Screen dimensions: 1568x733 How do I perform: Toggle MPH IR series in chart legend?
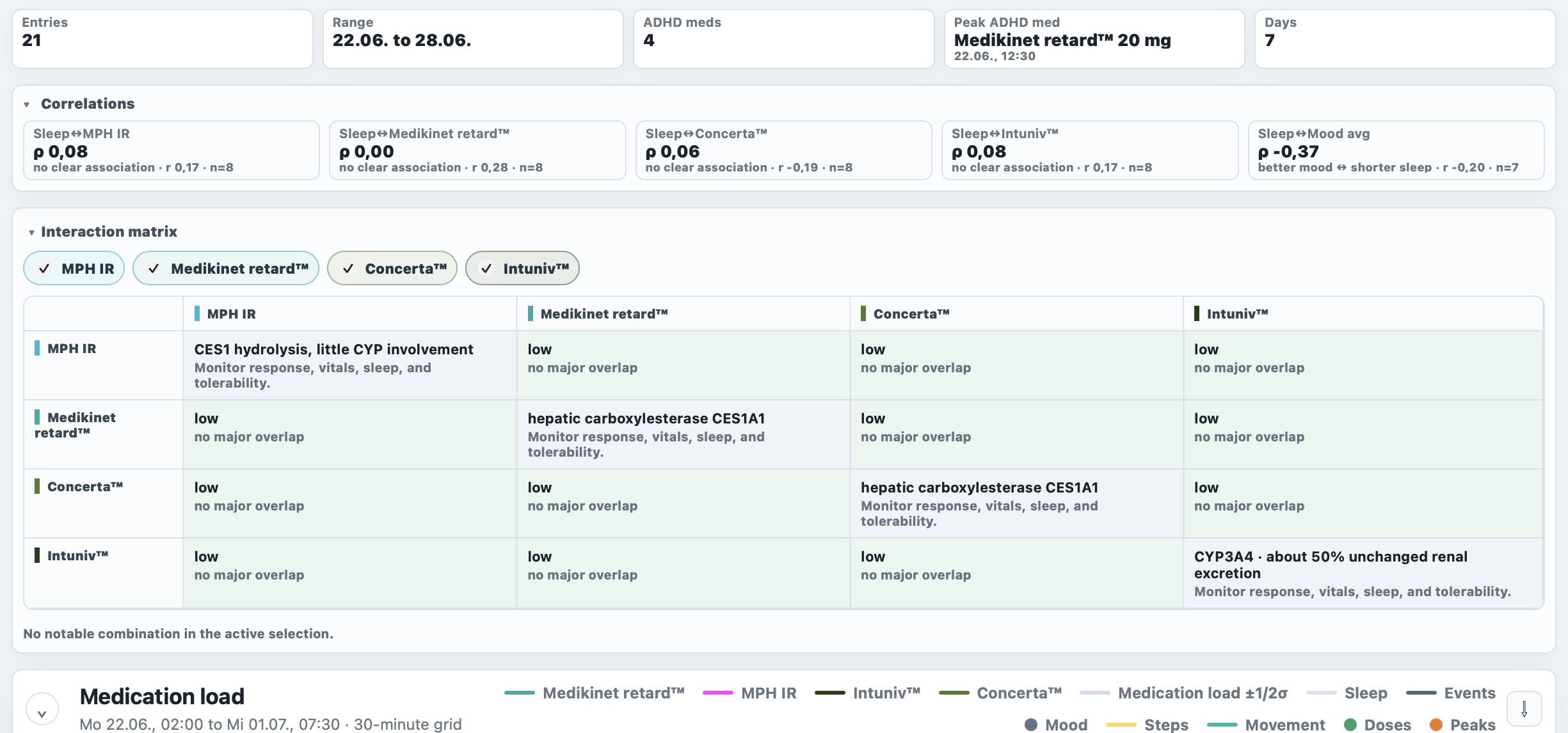point(749,693)
